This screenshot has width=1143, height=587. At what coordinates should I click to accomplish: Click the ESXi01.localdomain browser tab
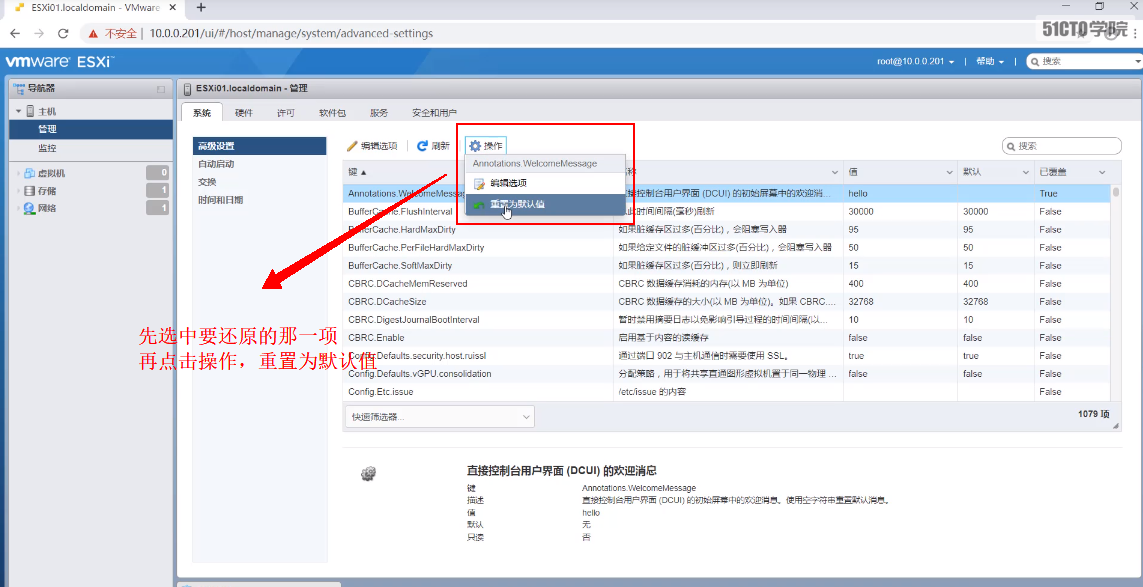(x=95, y=7)
